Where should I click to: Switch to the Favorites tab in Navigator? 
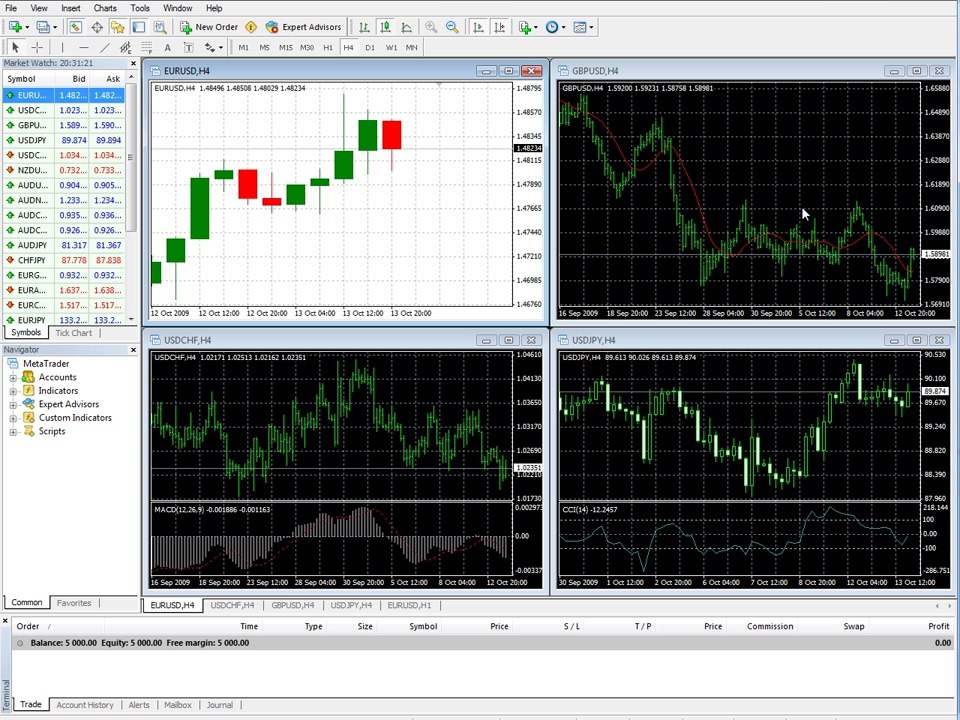(x=73, y=603)
